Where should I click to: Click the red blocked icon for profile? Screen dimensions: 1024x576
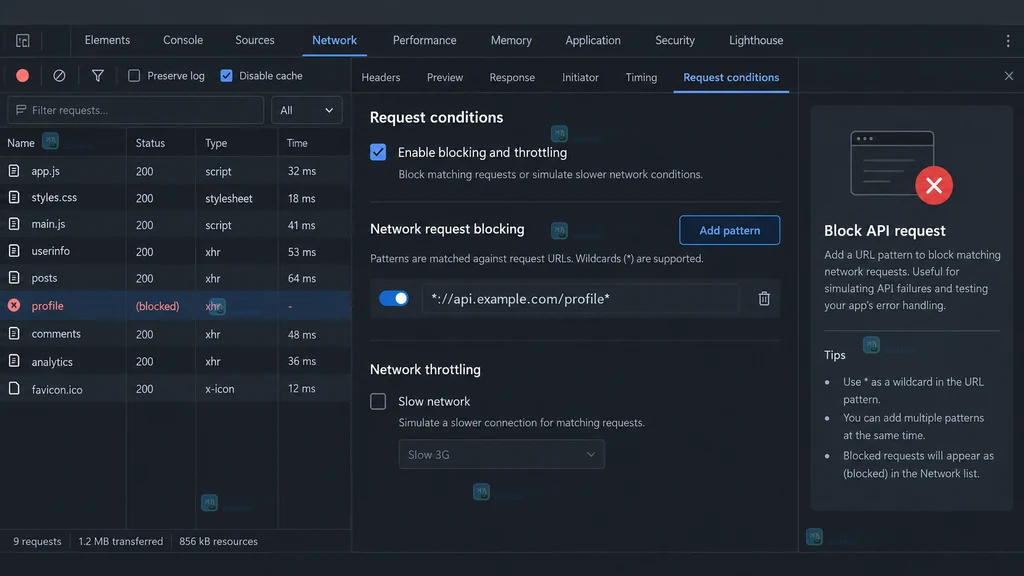[x=14, y=305]
